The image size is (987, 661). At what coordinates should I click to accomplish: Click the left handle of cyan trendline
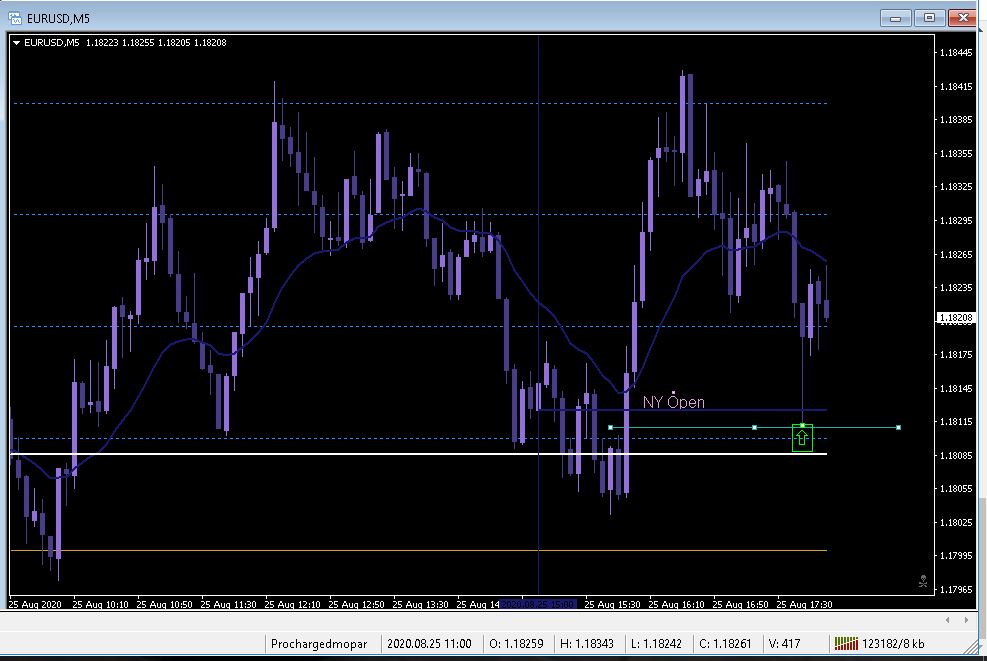coord(610,427)
